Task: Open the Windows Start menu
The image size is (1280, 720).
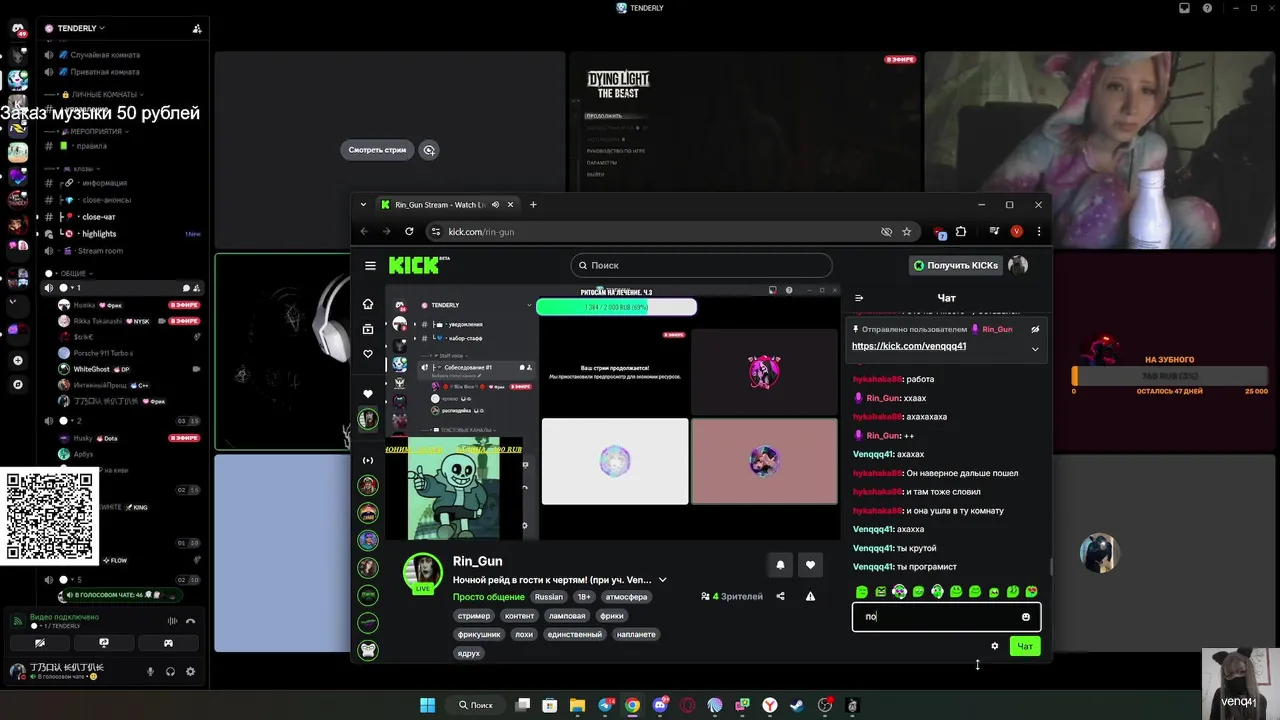Action: 427,705
